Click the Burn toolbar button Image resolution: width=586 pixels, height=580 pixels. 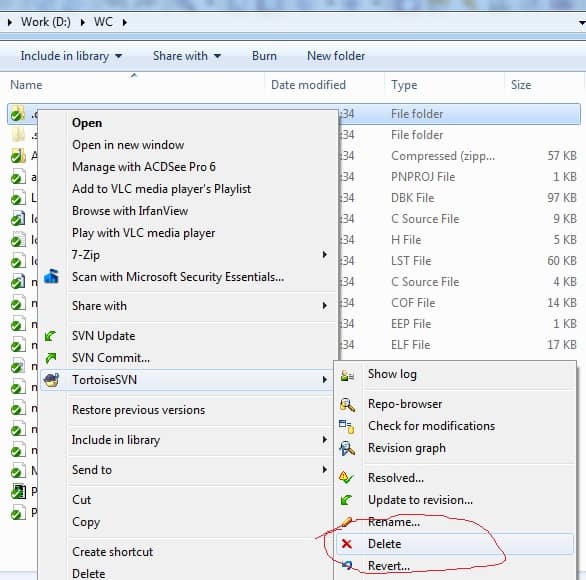[x=264, y=56]
